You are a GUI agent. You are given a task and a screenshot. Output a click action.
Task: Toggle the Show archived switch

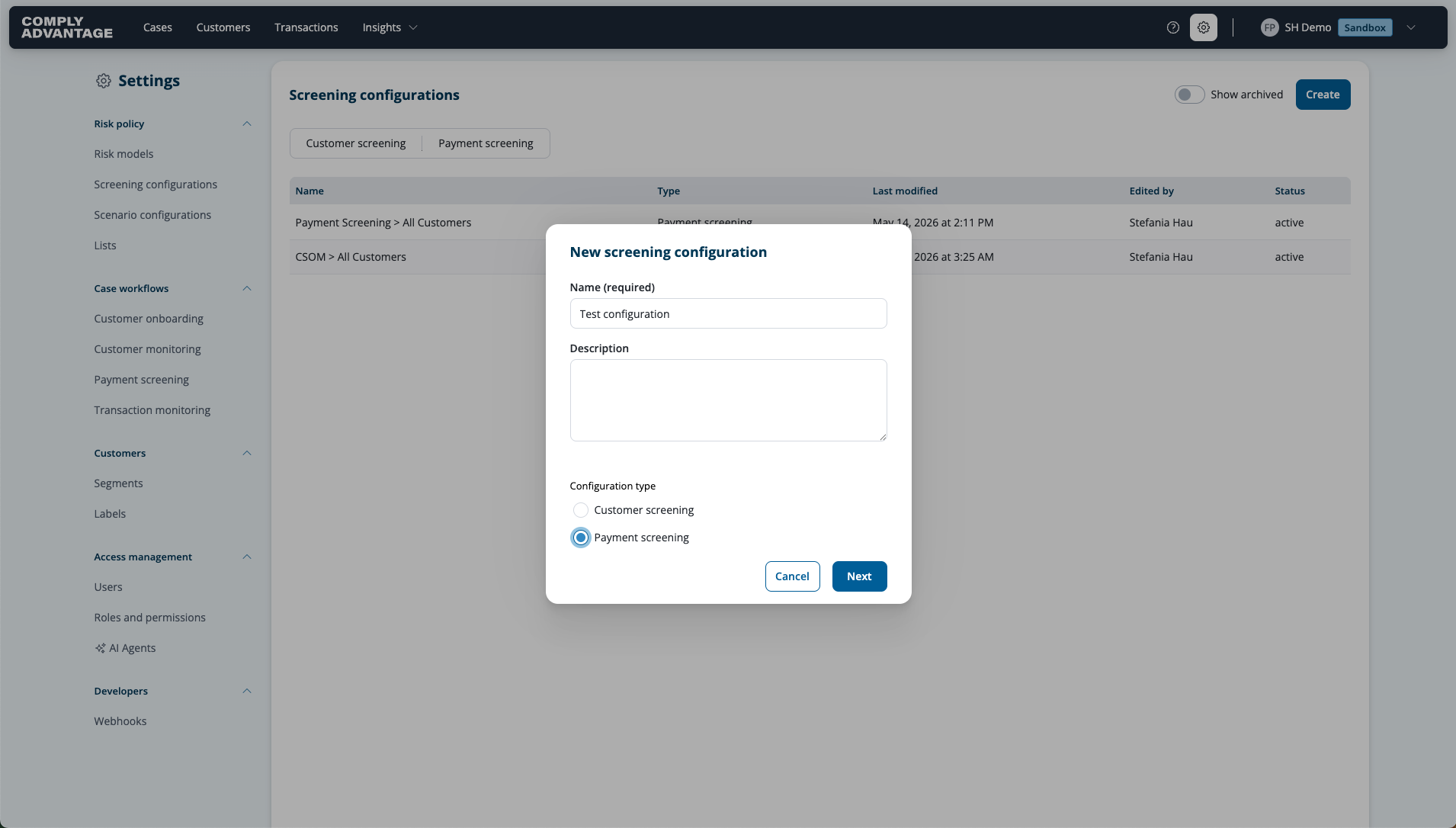1189,95
